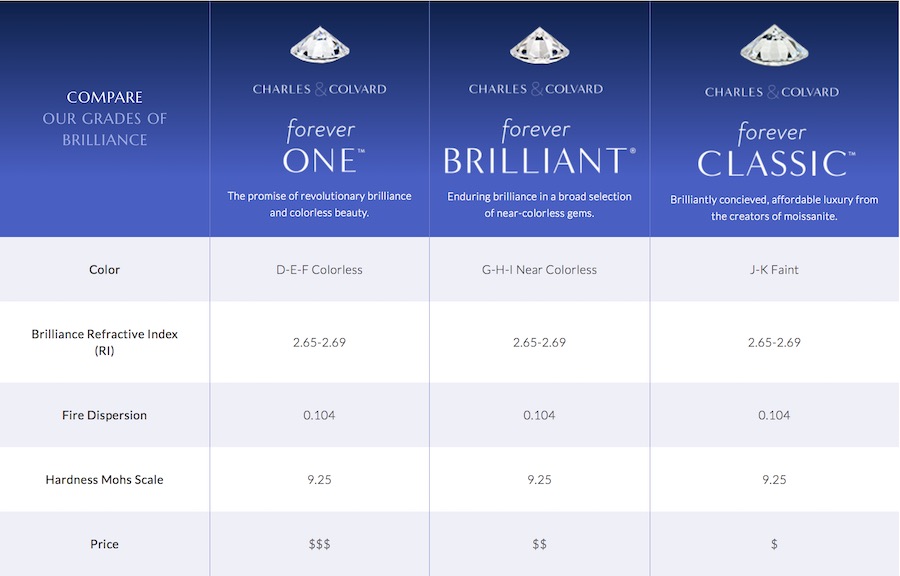Image resolution: width=900 pixels, height=576 pixels.
Task: Open the Forever ONE product title
Action: 320,148
